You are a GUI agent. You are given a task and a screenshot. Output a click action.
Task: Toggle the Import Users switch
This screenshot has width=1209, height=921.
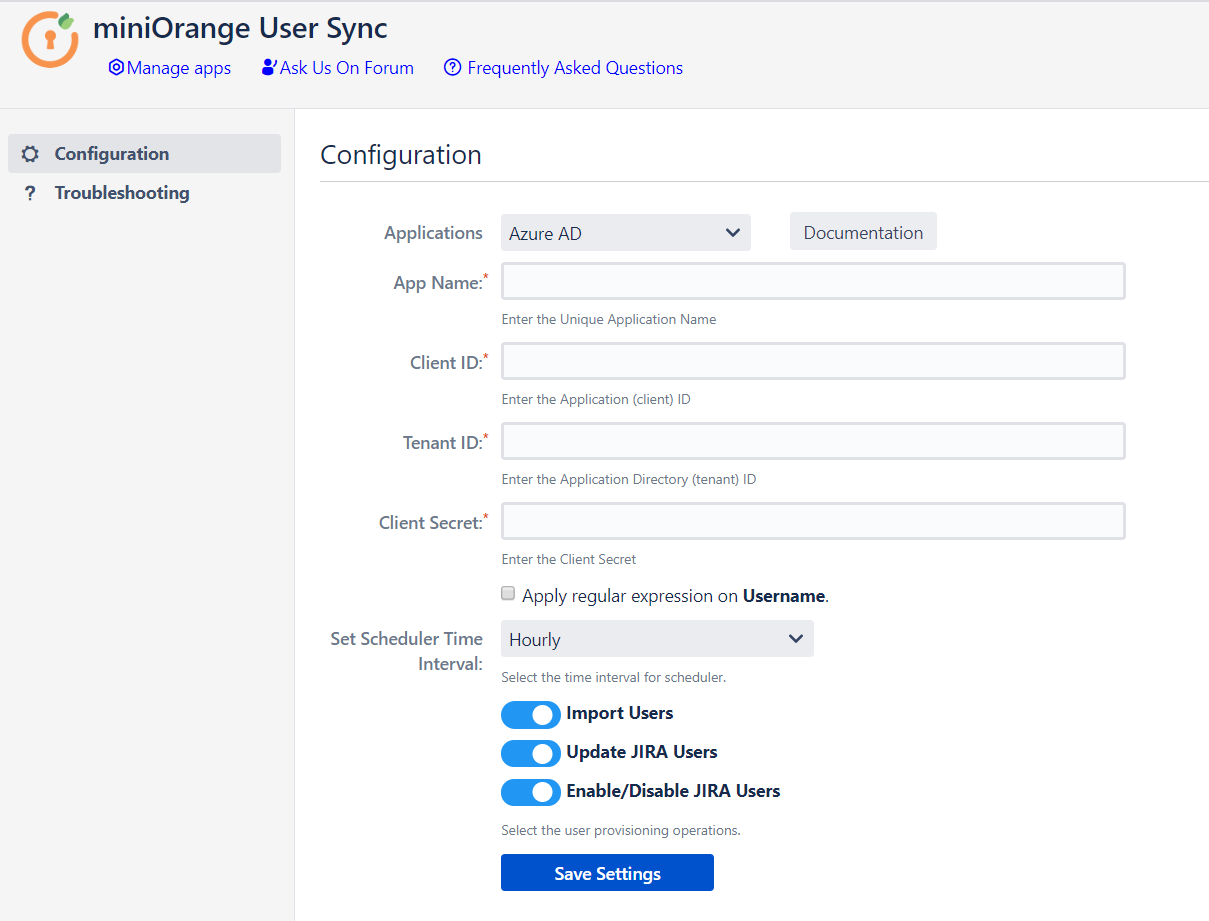click(531, 714)
